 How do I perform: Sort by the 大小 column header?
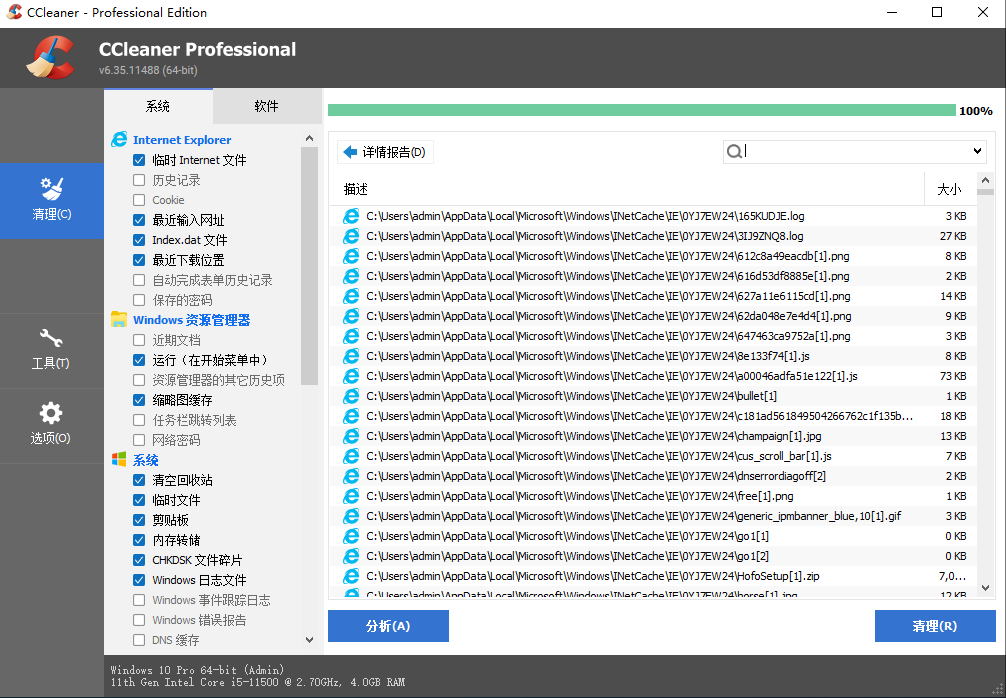pos(949,189)
